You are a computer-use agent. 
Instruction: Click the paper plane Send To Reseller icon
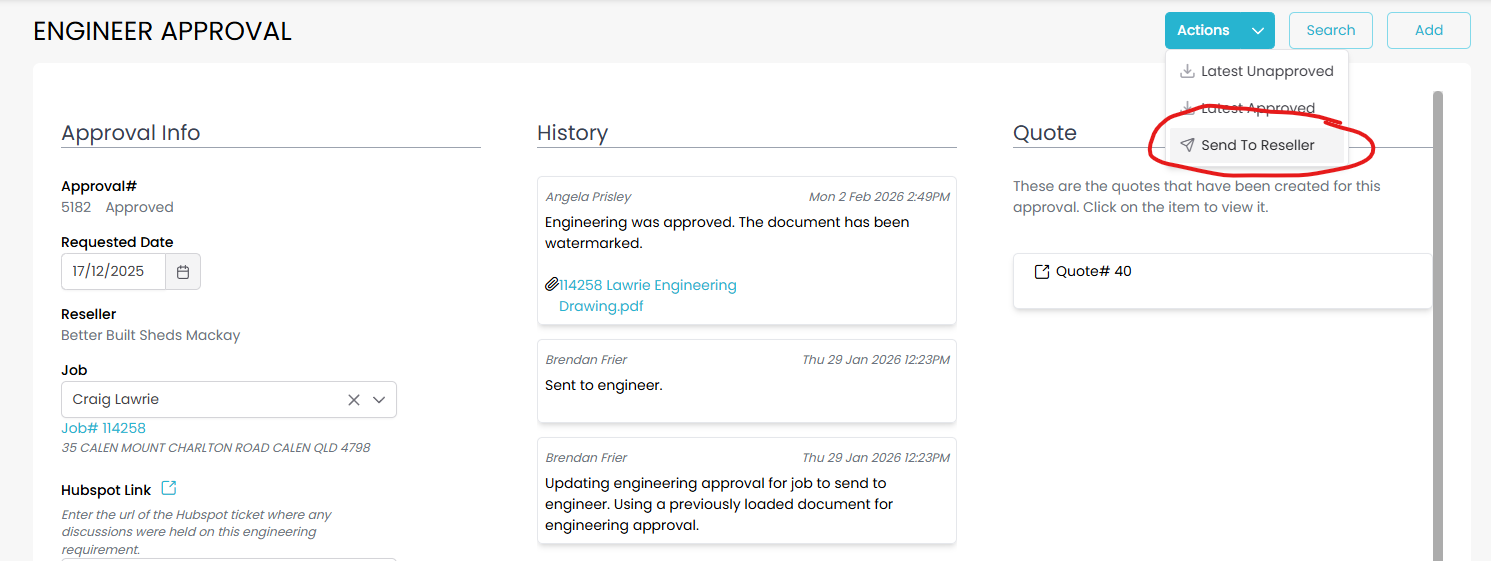coord(1187,145)
